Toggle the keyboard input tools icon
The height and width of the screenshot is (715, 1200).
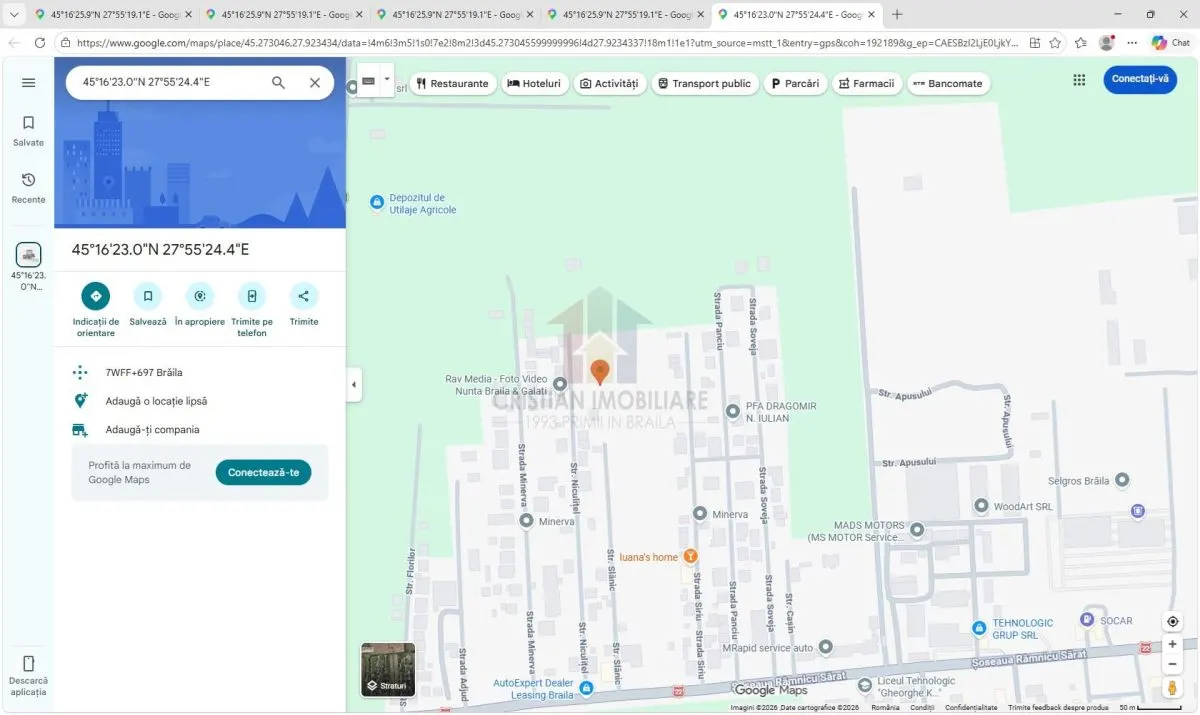368,81
